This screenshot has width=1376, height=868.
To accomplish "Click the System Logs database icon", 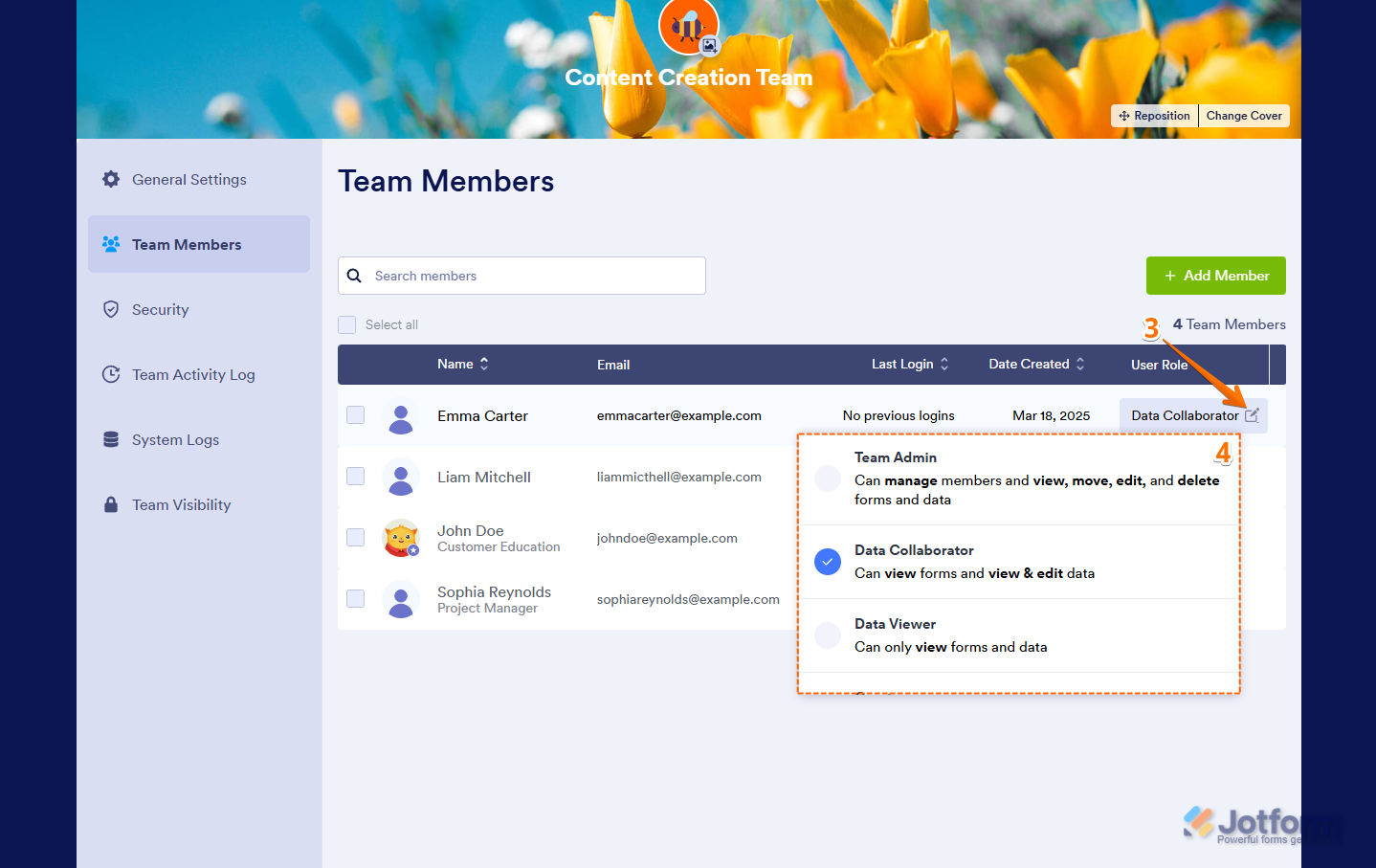I will point(112,439).
